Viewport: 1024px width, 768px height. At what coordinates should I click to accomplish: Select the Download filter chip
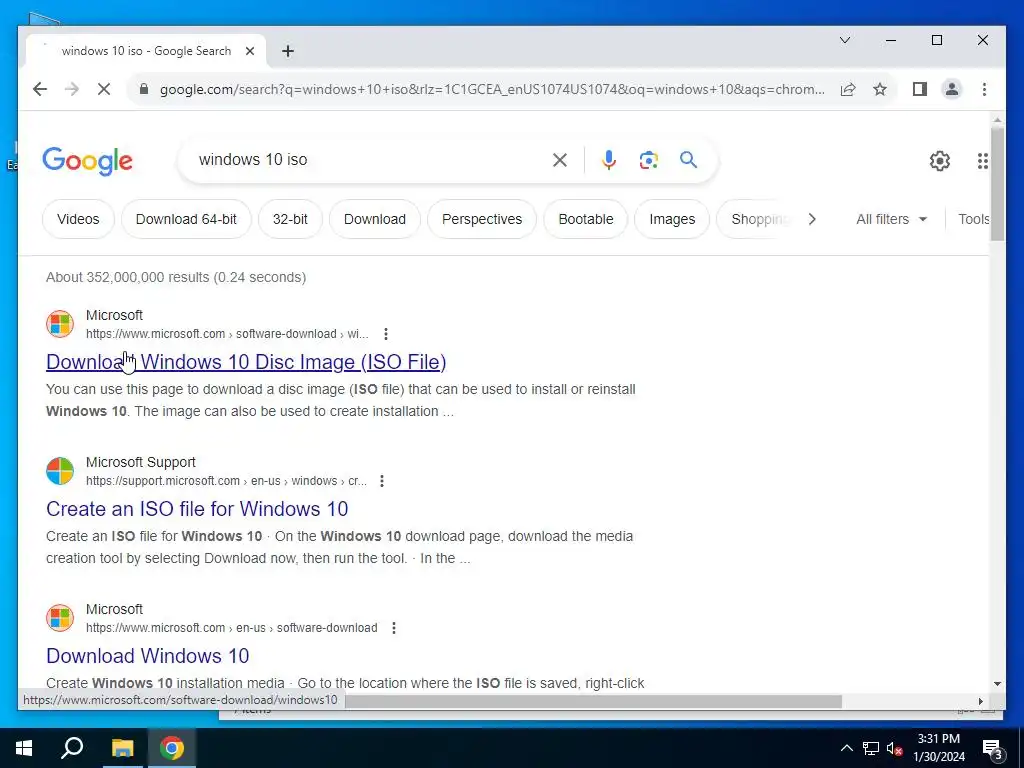(375, 219)
